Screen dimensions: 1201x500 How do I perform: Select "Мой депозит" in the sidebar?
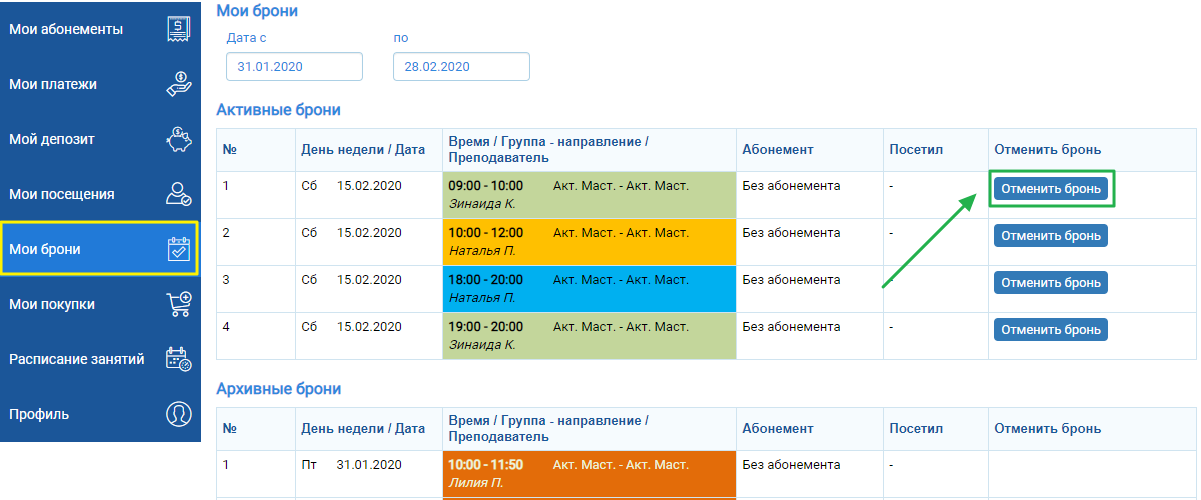pyautogui.click(x=52, y=139)
